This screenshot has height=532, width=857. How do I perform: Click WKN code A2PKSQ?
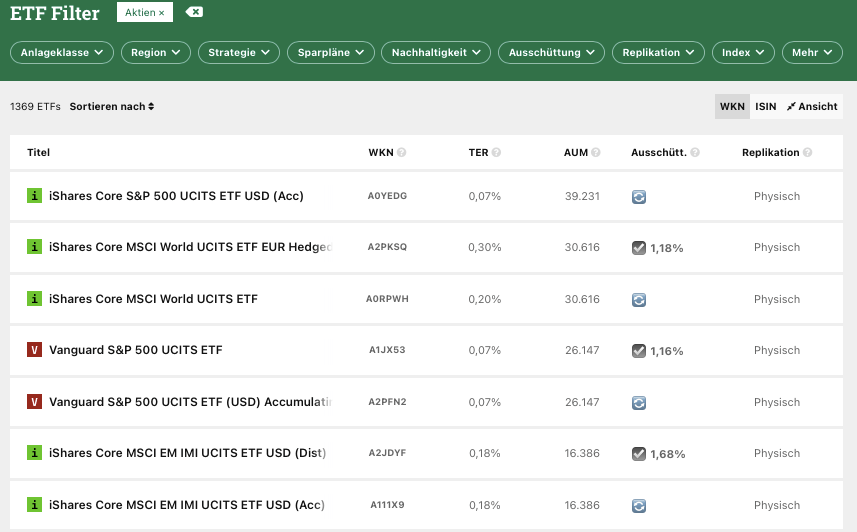pos(387,247)
